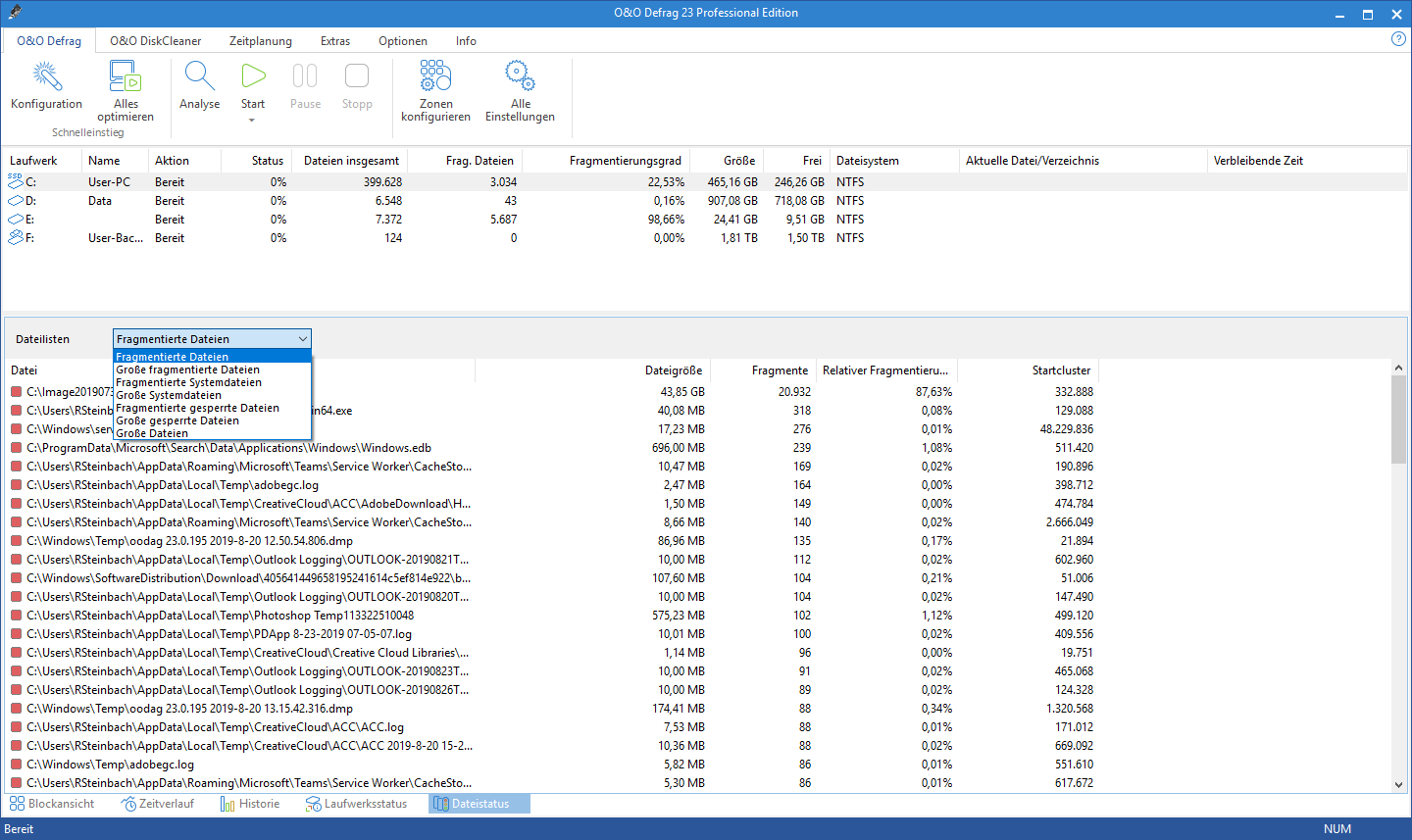Sort file list by Dateigröße header
The height and width of the screenshot is (840, 1412).
(x=593, y=371)
